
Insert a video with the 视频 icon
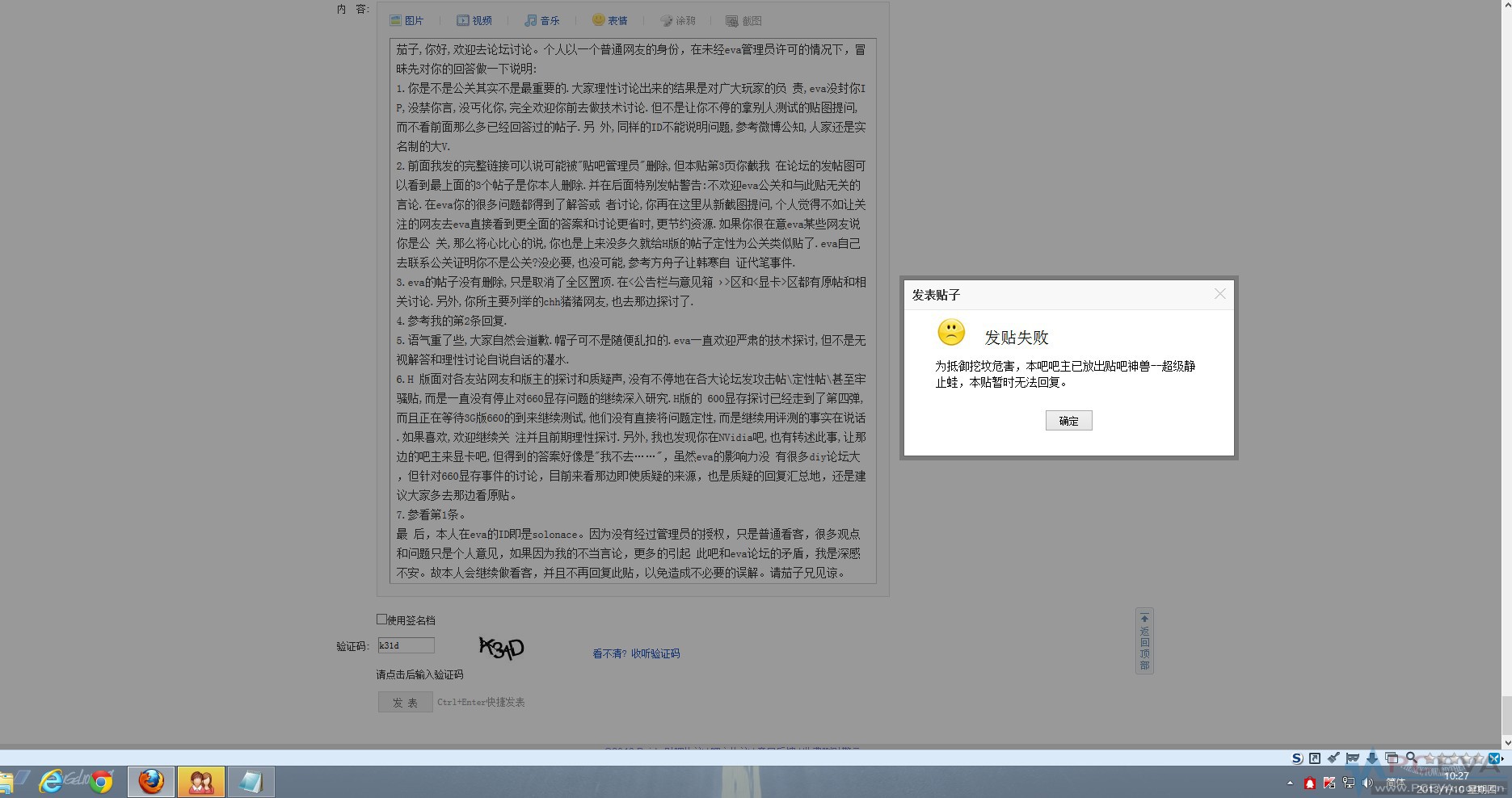coord(475,20)
